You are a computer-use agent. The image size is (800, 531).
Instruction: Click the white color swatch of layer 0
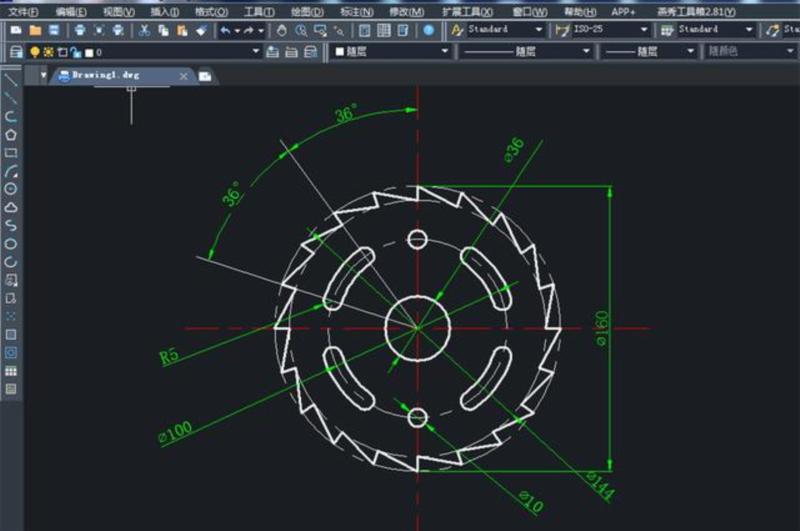(x=89, y=53)
